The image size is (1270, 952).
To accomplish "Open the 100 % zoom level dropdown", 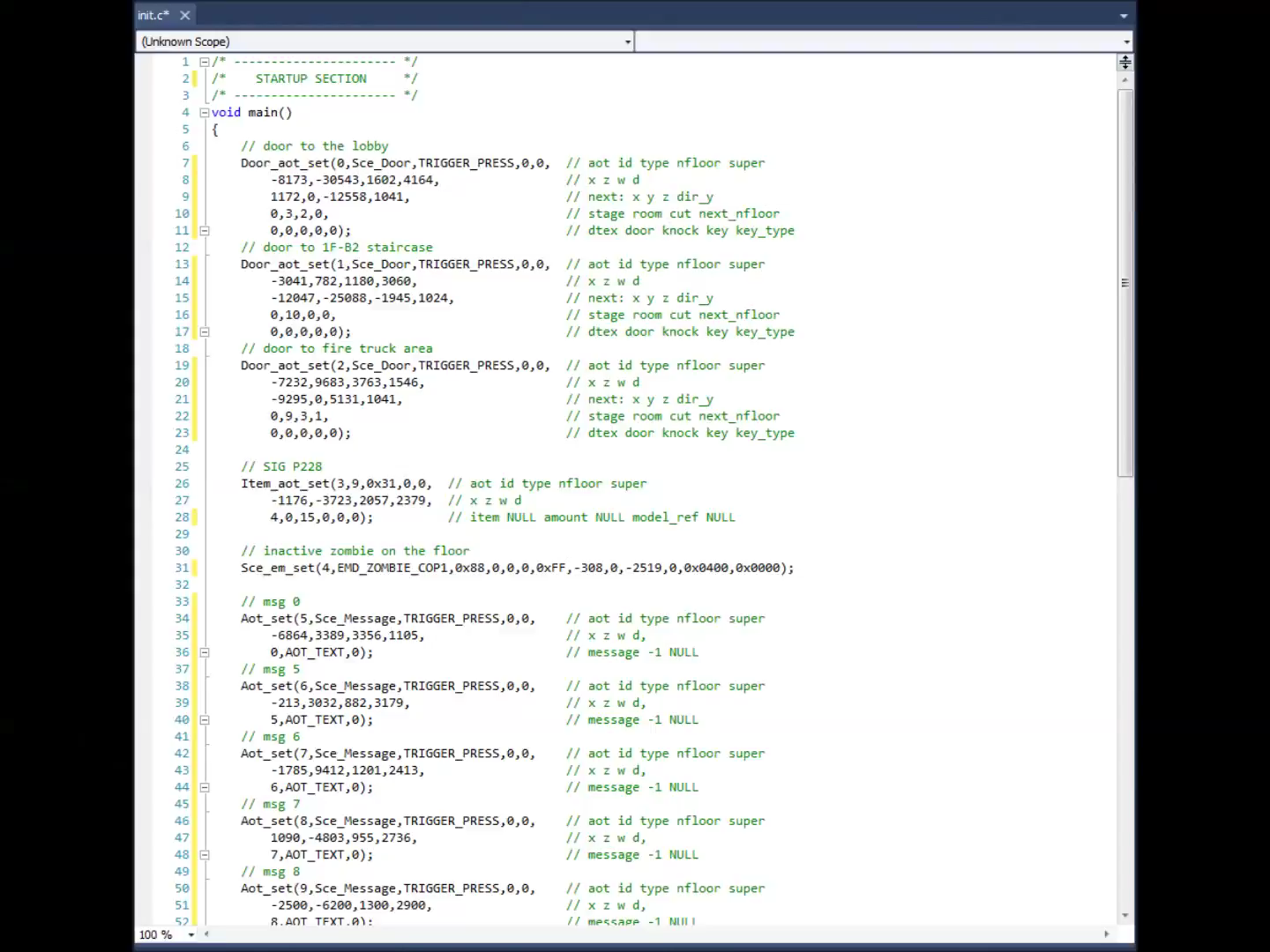I will [x=191, y=934].
